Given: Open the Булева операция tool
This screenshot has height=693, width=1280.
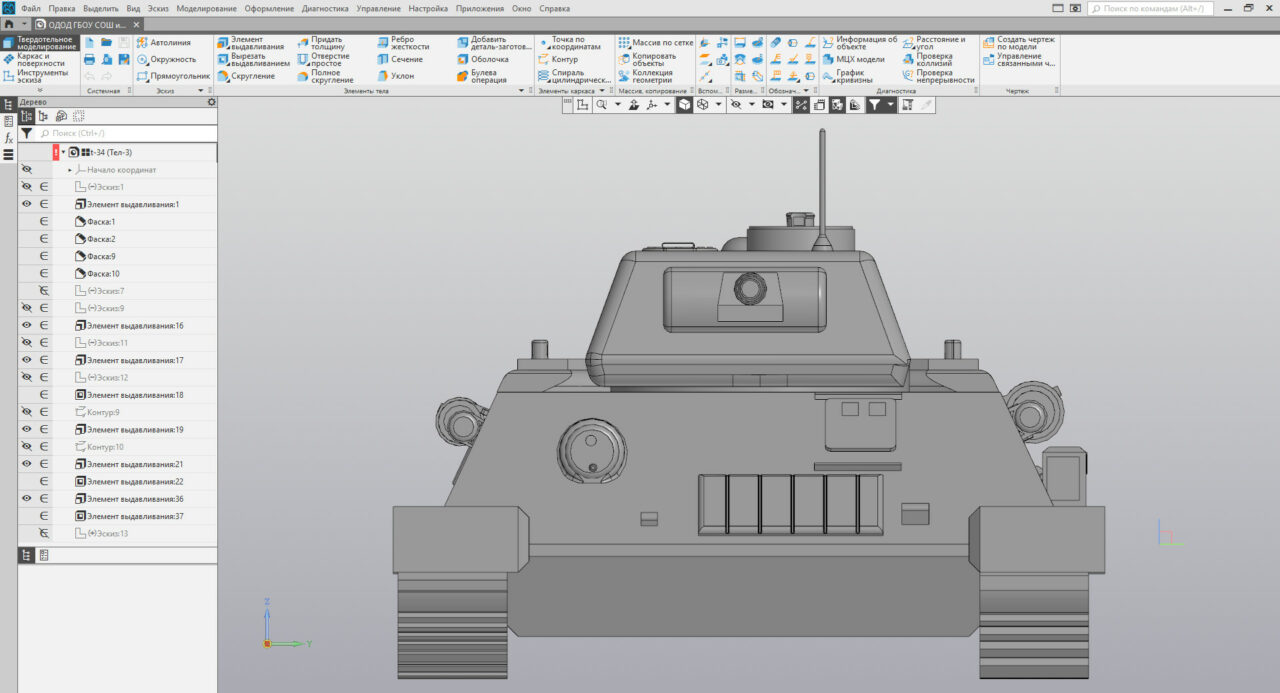Looking at the screenshot, I should point(484,76).
